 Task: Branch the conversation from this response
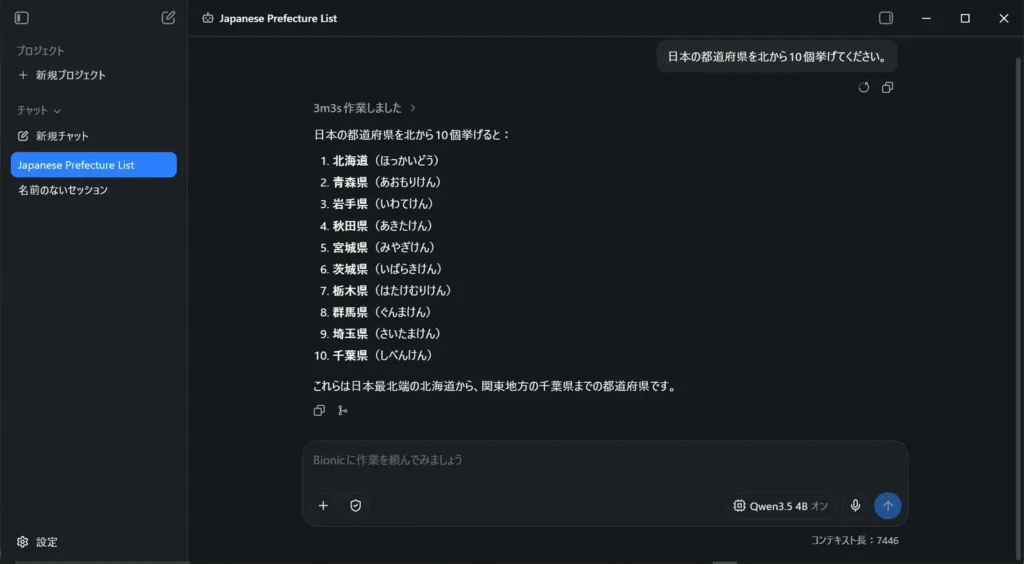[x=342, y=411]
